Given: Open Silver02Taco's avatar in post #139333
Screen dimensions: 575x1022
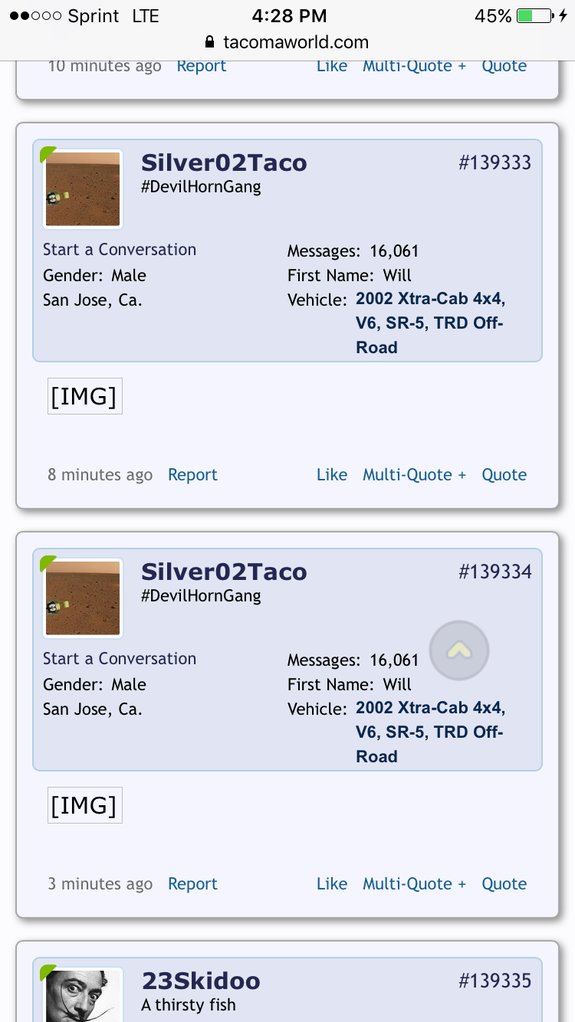Looking at the screenshot, I should 83,189.
